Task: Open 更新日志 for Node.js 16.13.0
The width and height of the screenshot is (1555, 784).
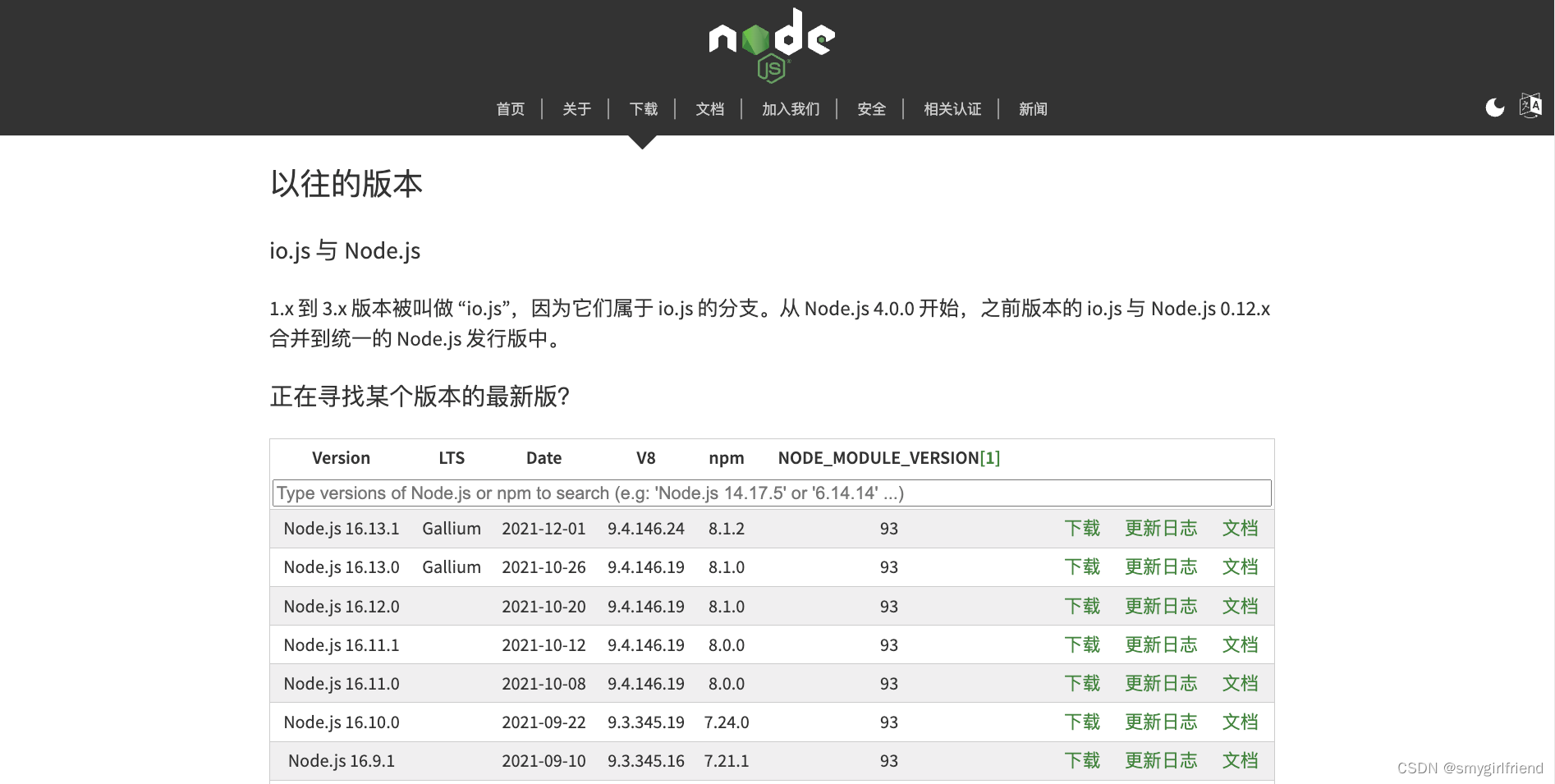Action: [x=1161, y=567]
